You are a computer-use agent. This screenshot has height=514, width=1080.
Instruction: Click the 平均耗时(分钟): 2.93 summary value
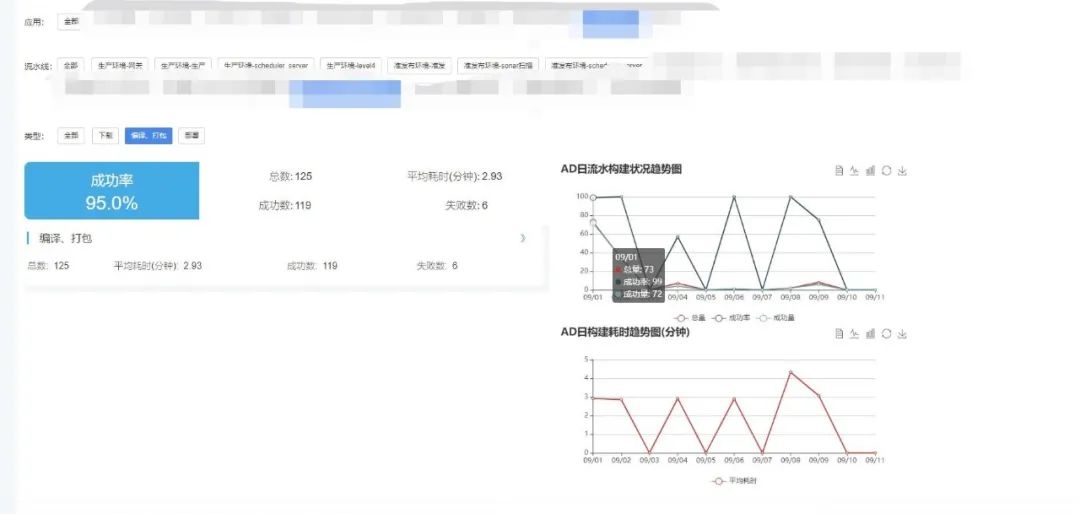click(x=455, y=176)
